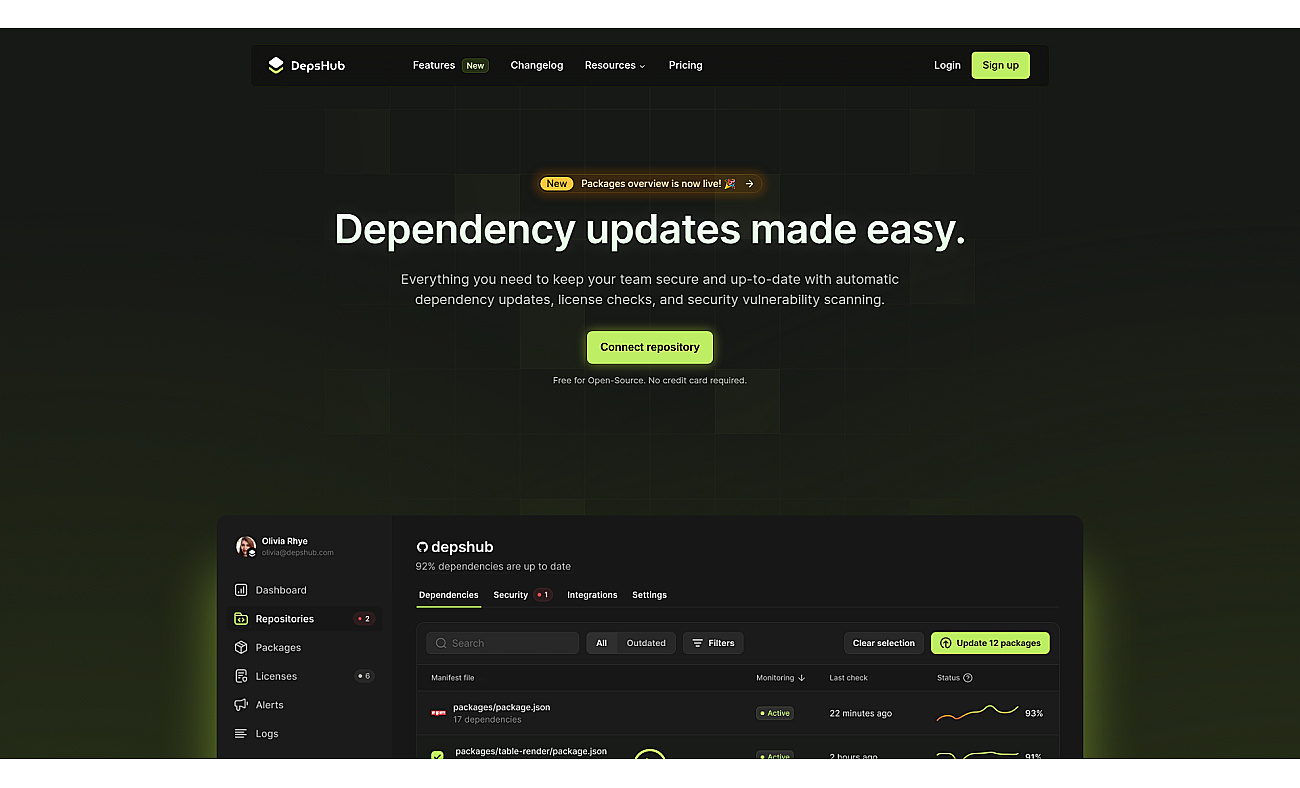Click the Connect repository button
The width and height of the screenshot is (1300, 788).
[x=650, y=347]
